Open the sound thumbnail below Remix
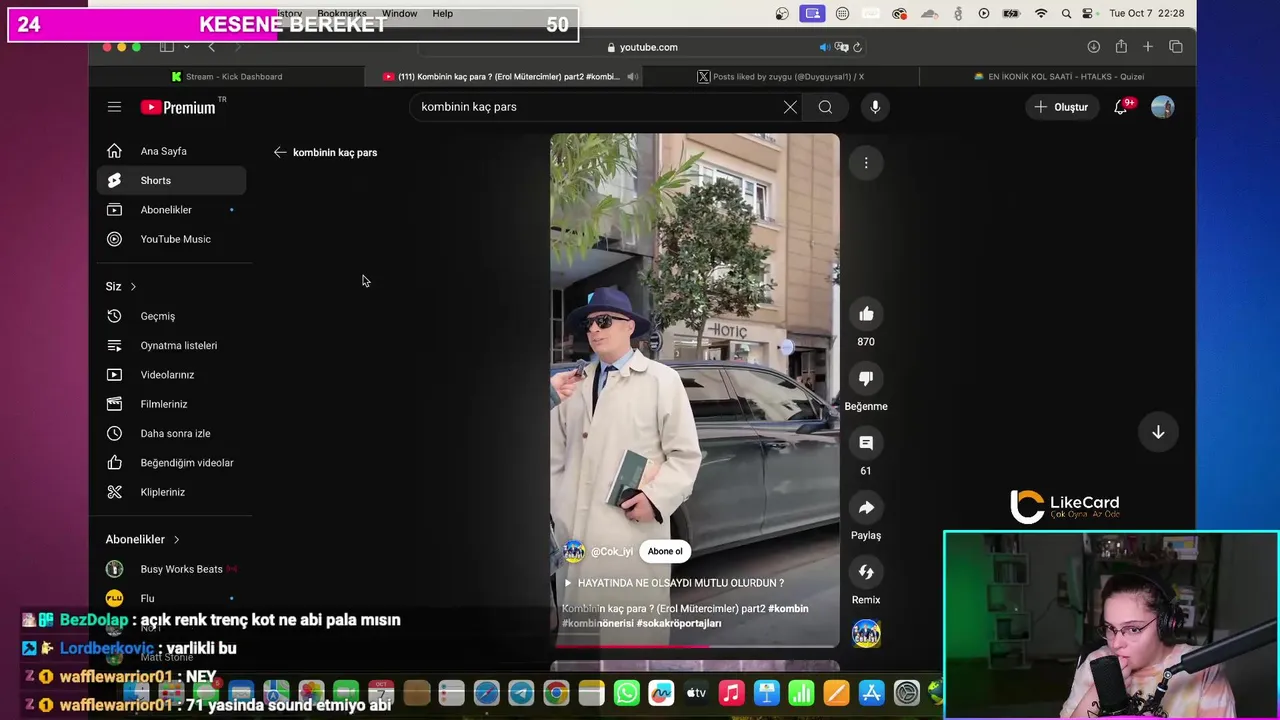The width and height of the screenshot is (1280, 720). [x=866, y=633]
